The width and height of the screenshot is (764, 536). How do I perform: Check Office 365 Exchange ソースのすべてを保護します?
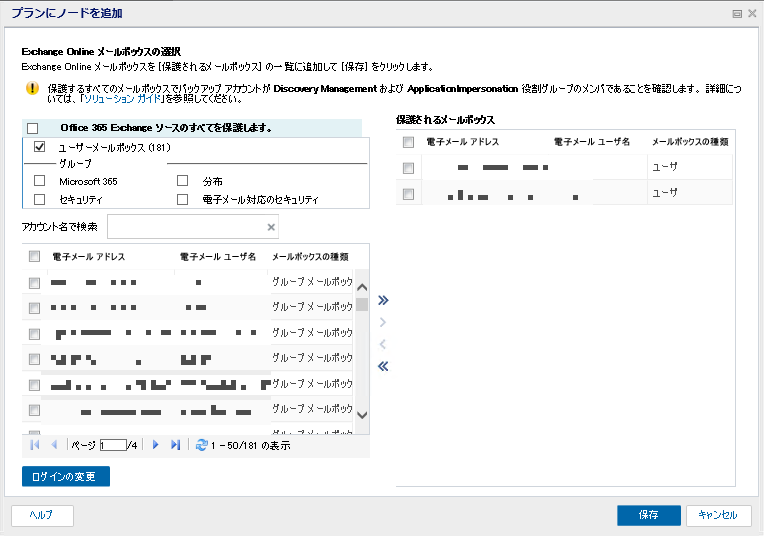[33, 128]
